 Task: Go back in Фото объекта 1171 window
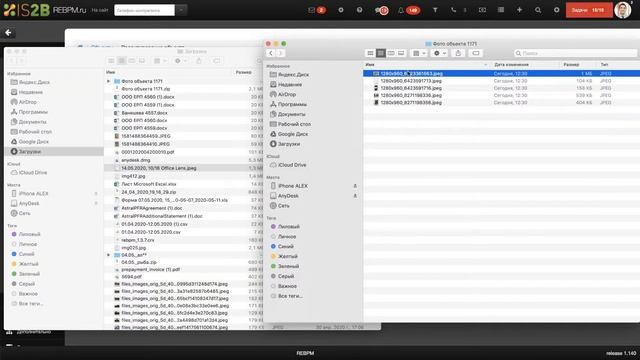point(271,53)
